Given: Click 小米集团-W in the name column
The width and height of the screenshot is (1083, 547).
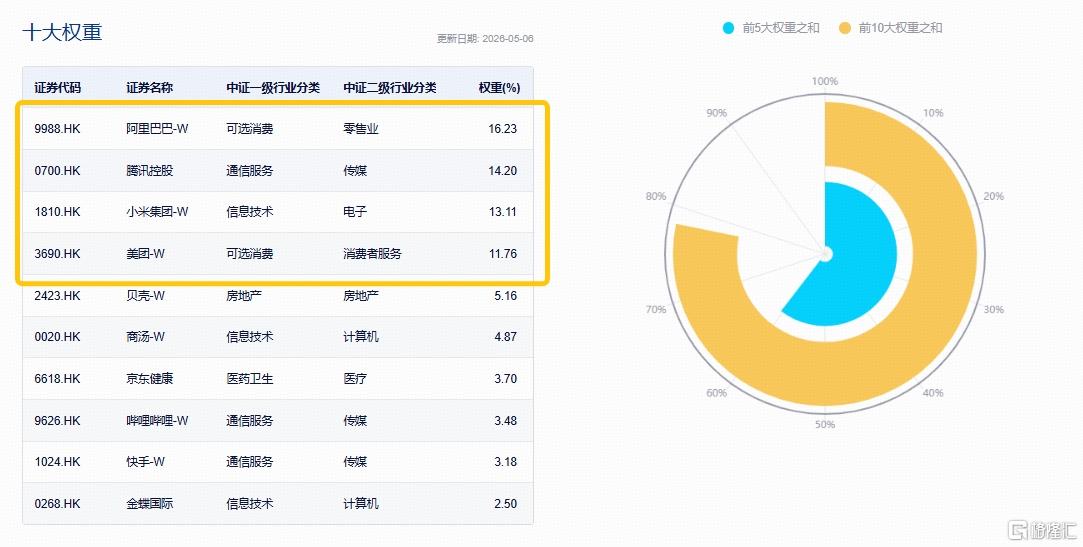Looking at the screenshot, I should click(157, 212).
